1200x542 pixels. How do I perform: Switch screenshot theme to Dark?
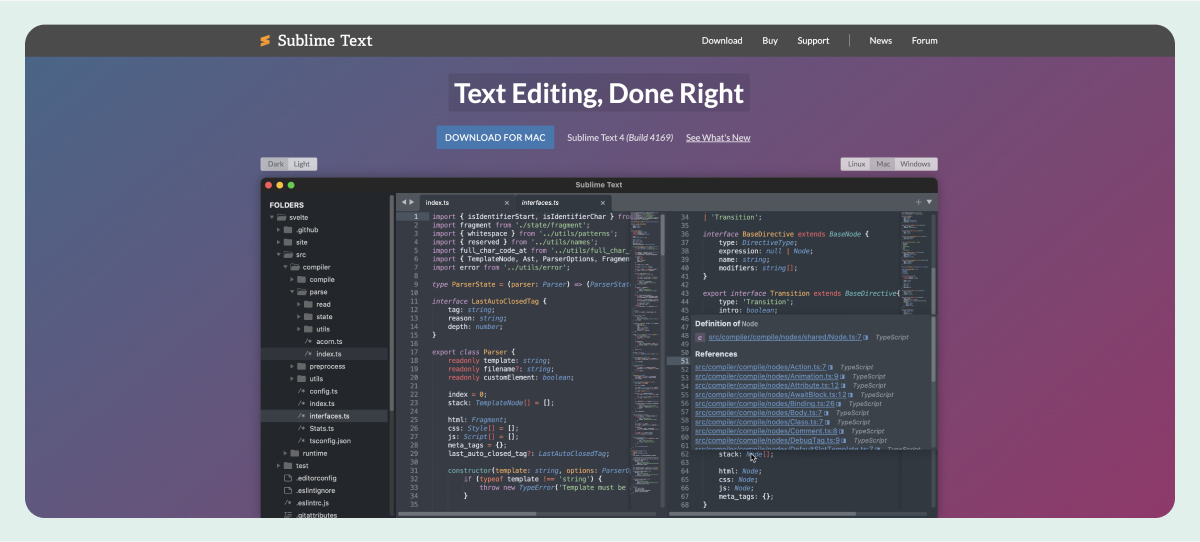click(x=275, y=164)
